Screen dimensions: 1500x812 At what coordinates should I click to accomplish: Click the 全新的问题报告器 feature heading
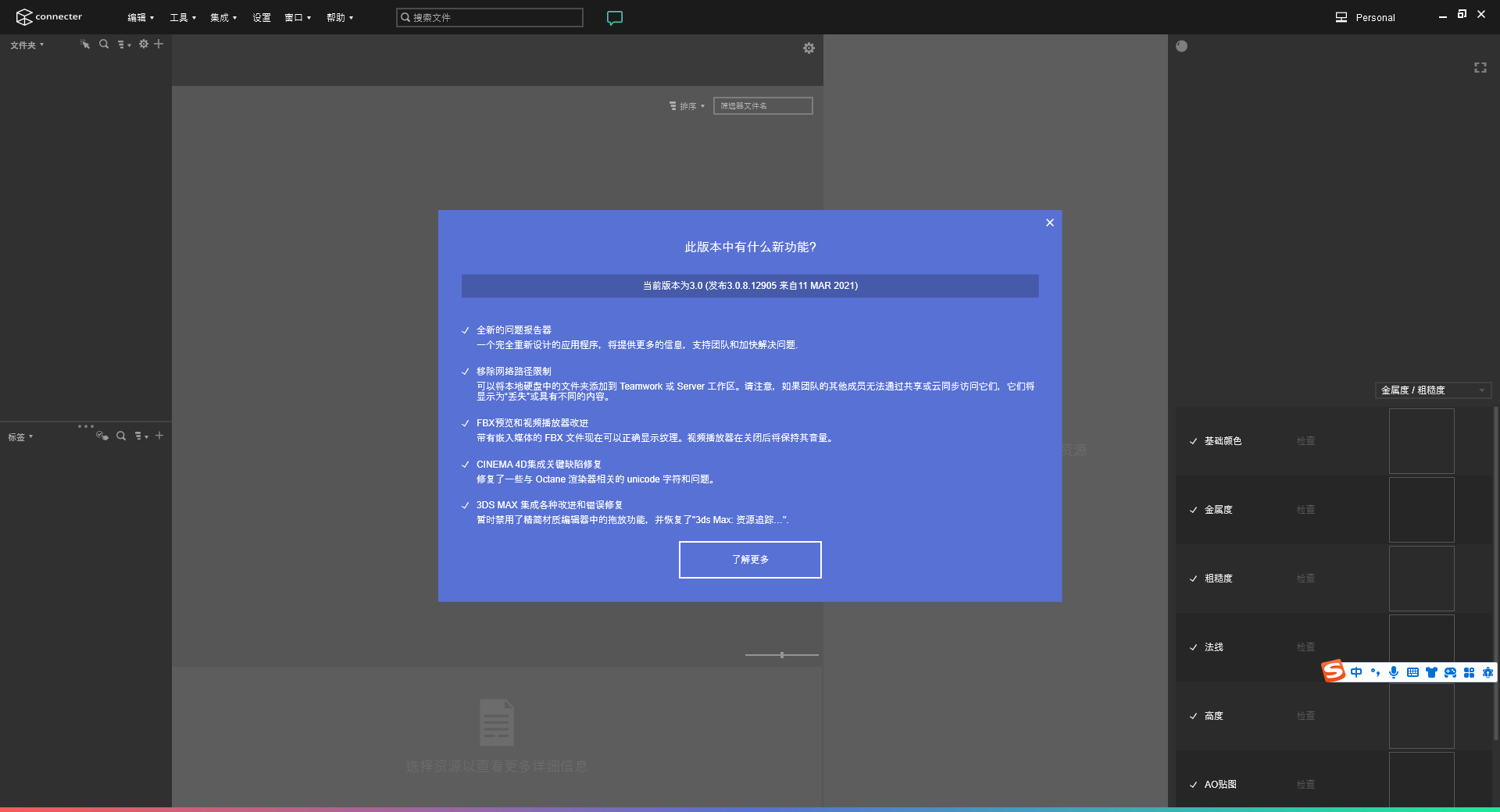click(514, 330)
